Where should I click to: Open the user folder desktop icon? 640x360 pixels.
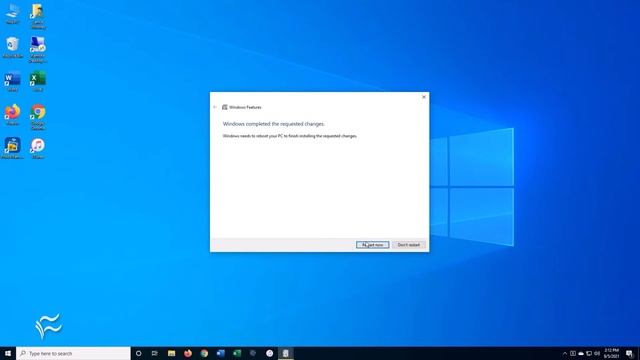point(38,16)
